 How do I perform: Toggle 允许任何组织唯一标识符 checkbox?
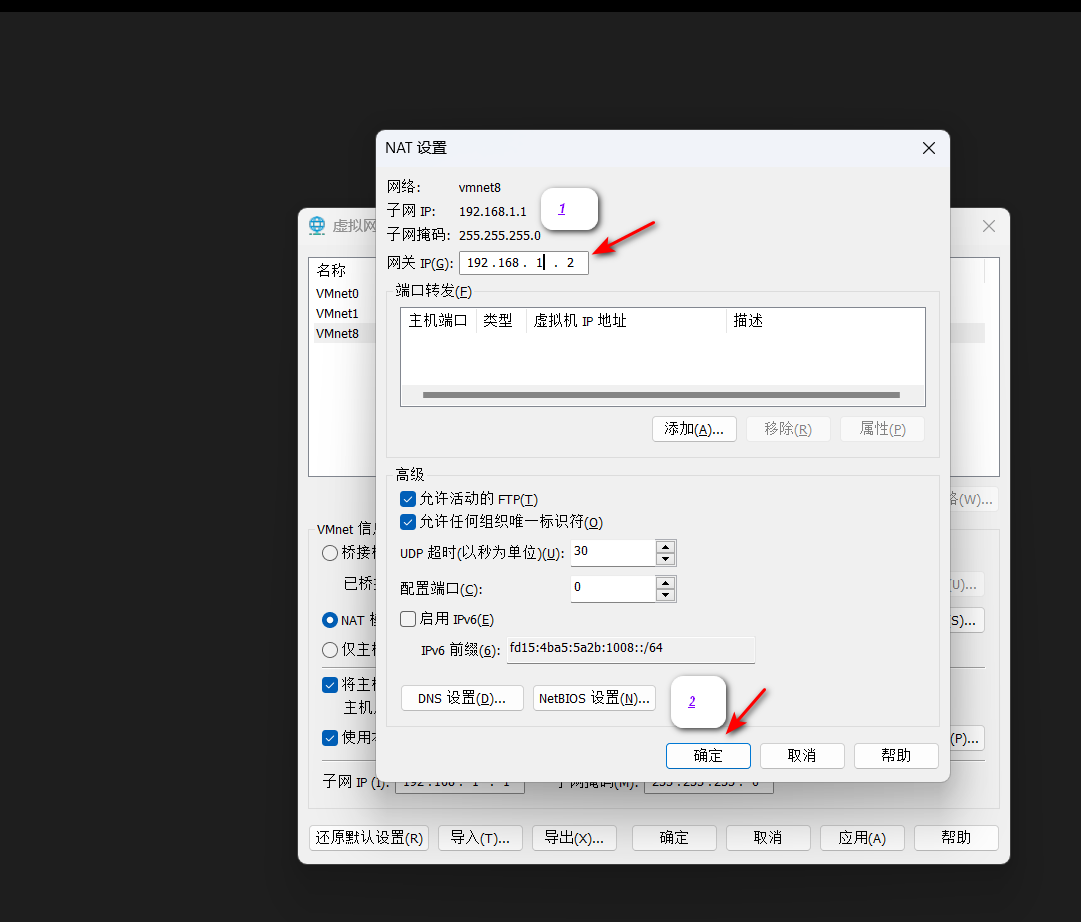408,522
